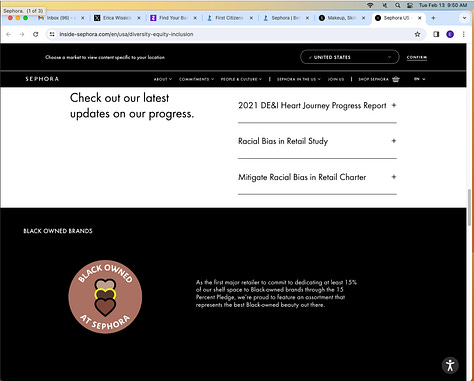474x381 pixels.
Task: Go back to previous page
Action: [9, 34]
